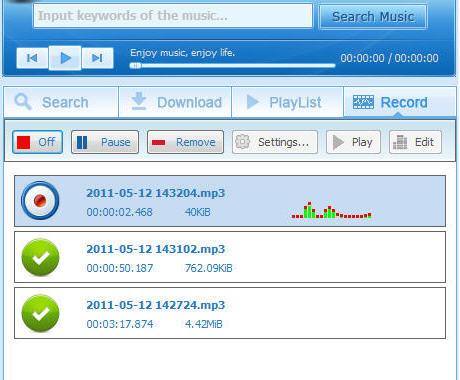Start playback with the play button

[65, 58]
